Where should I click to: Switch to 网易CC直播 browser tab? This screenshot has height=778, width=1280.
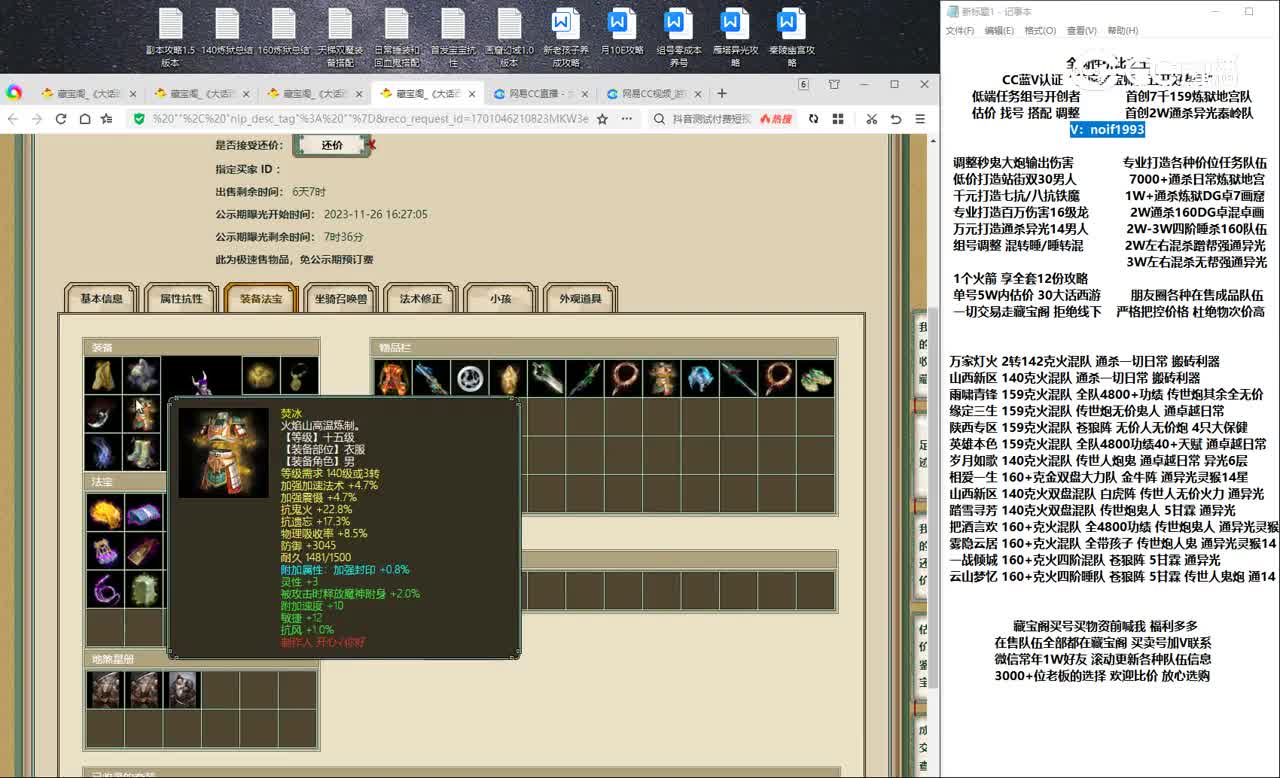[x=541, y=94]
